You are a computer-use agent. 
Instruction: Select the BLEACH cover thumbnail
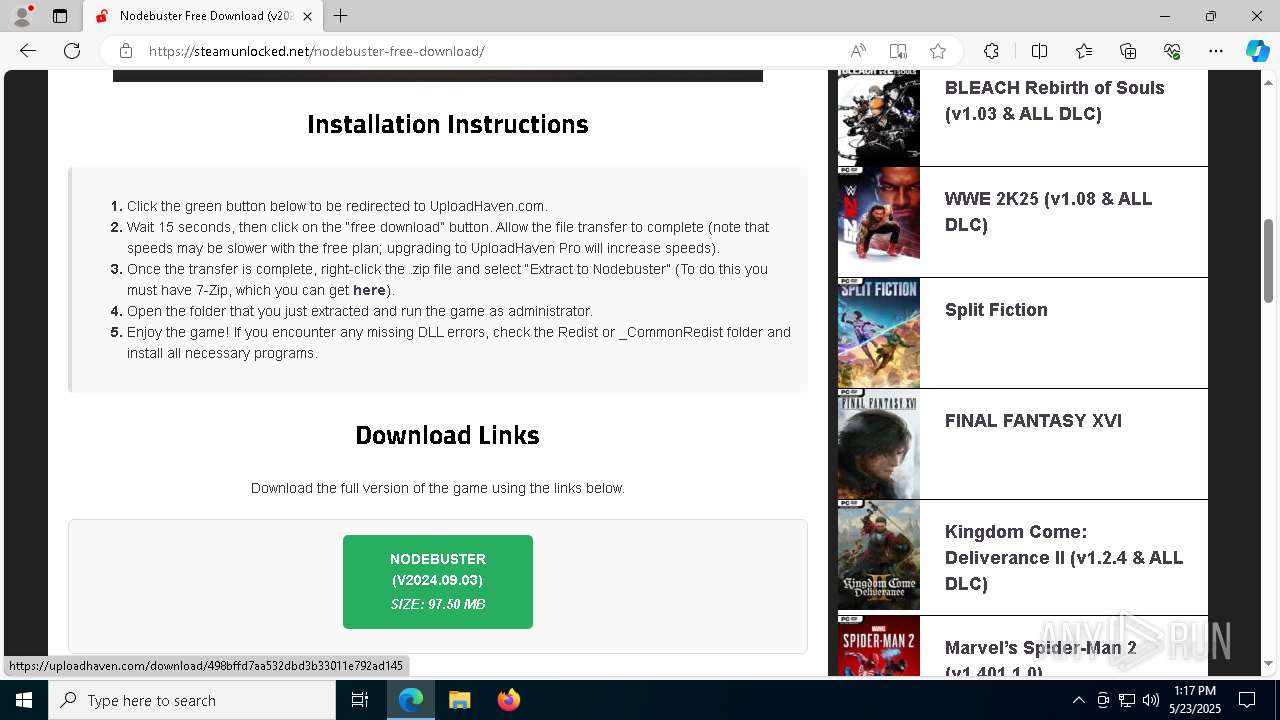pyautogui.click(x=879, y=118)
